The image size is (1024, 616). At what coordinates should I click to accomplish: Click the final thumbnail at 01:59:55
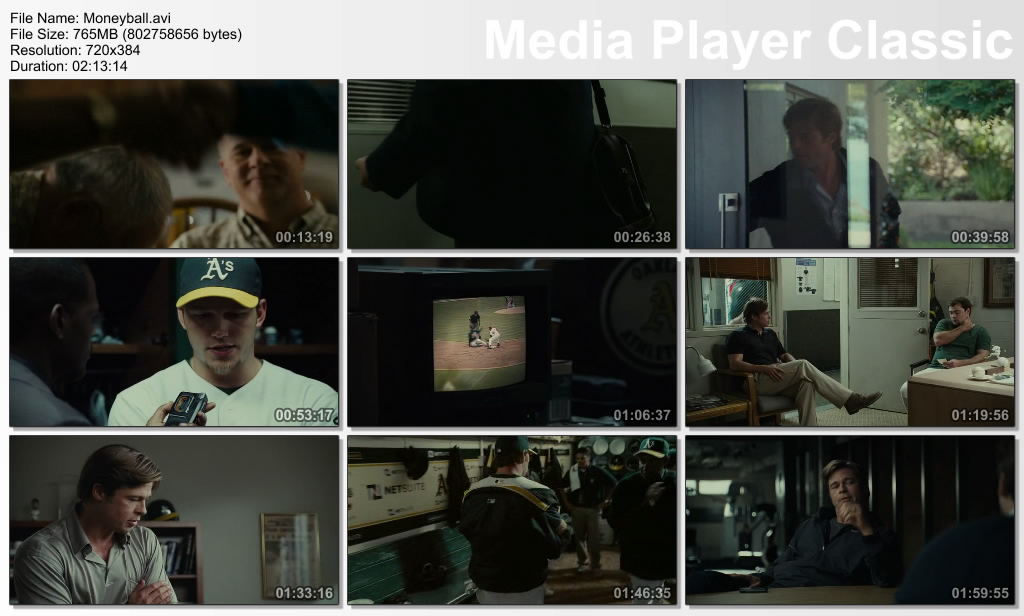849,519
